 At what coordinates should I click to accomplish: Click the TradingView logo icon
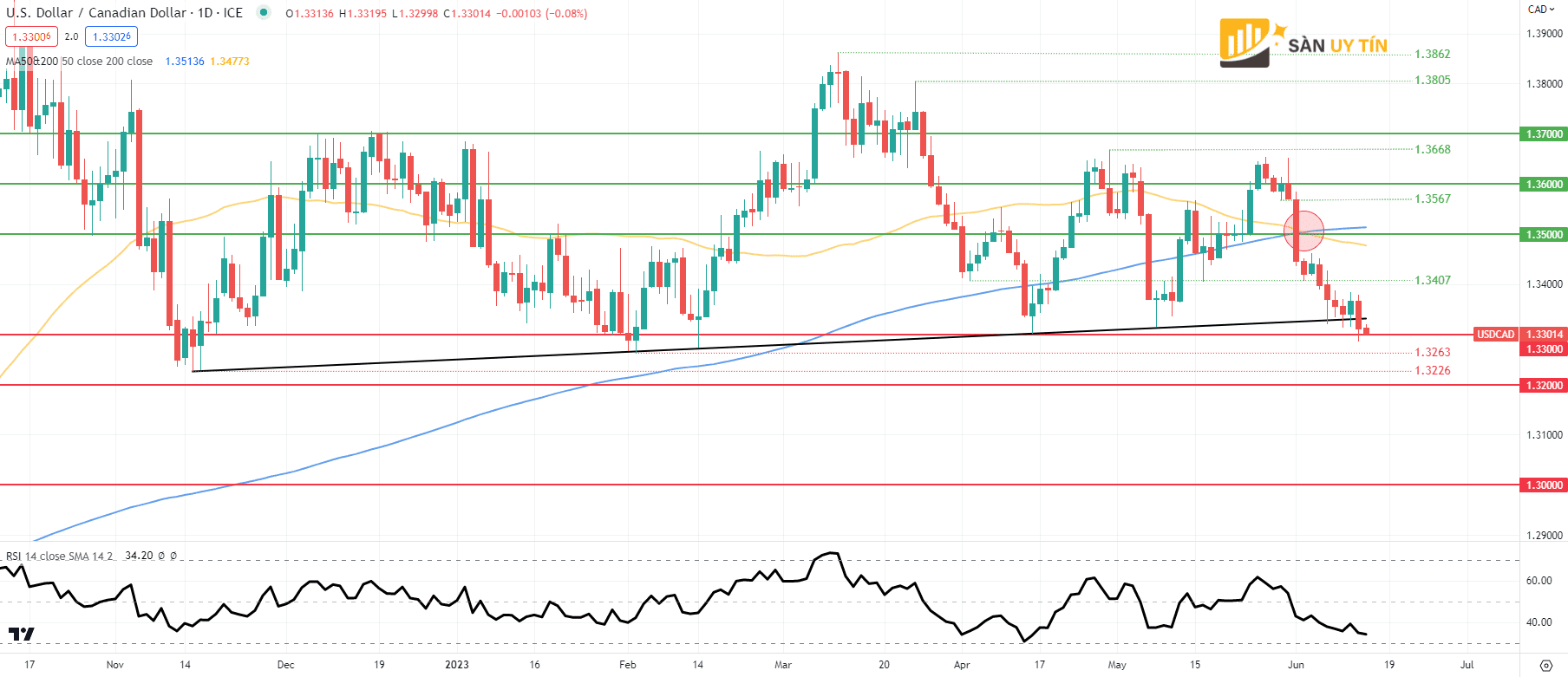[x=21, y=635]
